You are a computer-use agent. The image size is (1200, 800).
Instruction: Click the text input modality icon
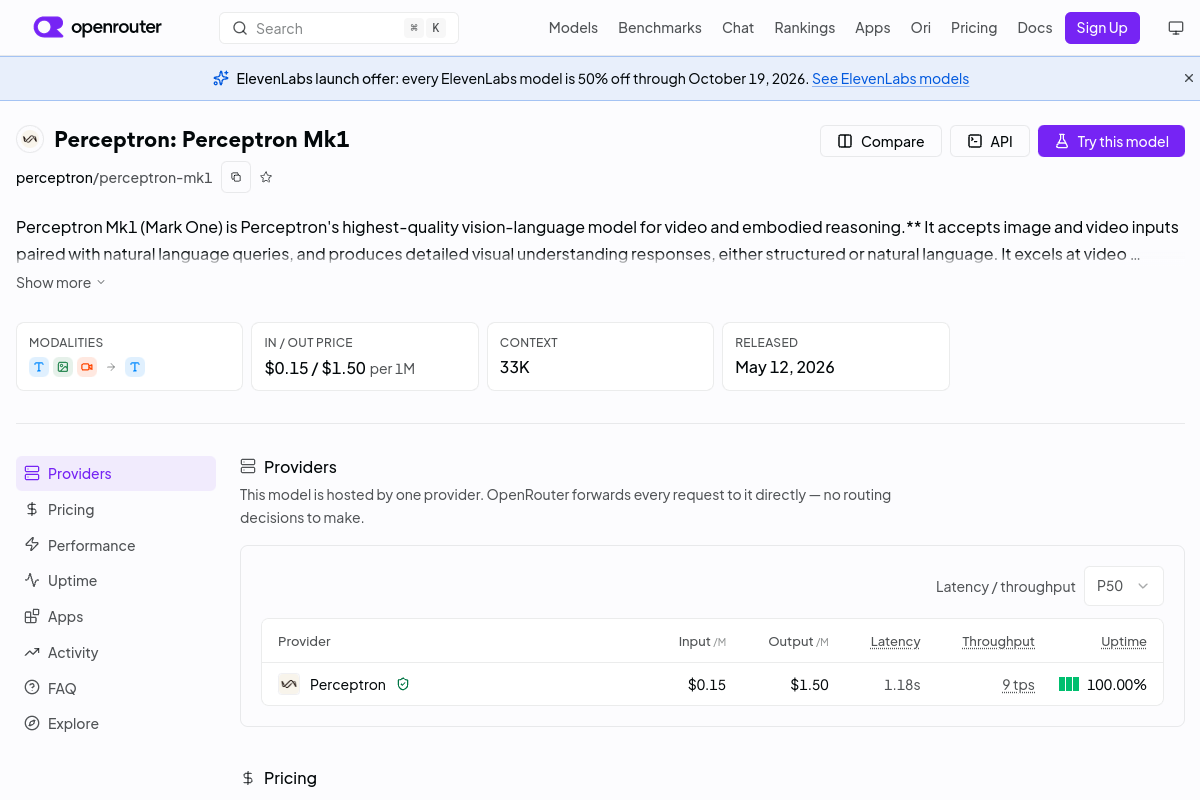click(x=39, y=367)
